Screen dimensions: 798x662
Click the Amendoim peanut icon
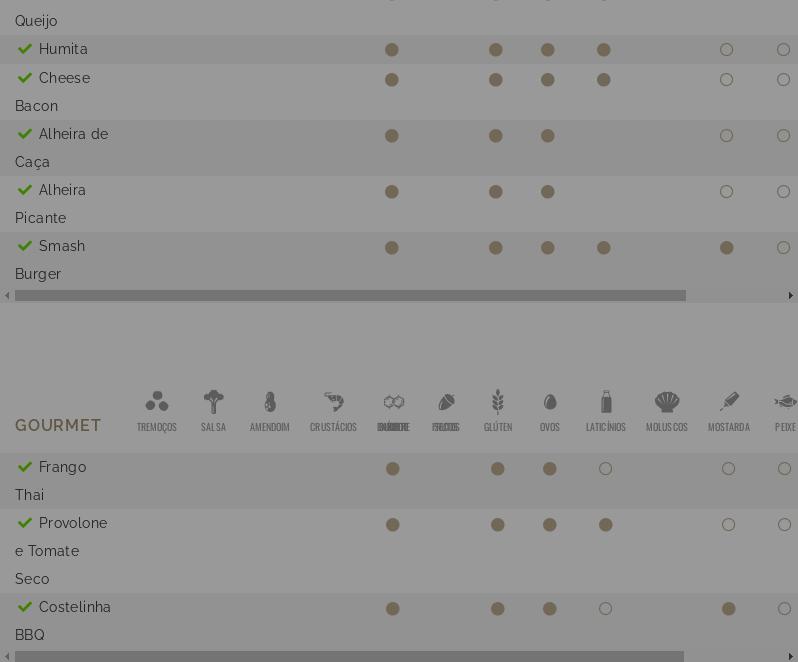click(270, 401)
